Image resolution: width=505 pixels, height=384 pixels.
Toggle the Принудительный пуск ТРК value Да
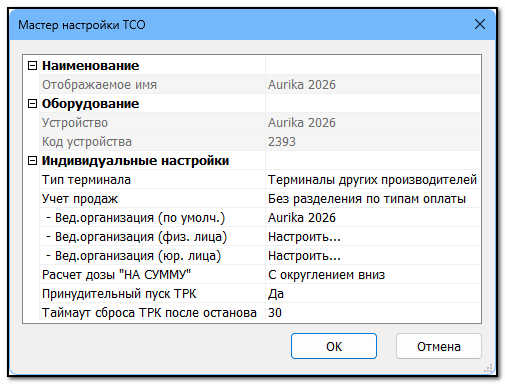tap(372, 294)
